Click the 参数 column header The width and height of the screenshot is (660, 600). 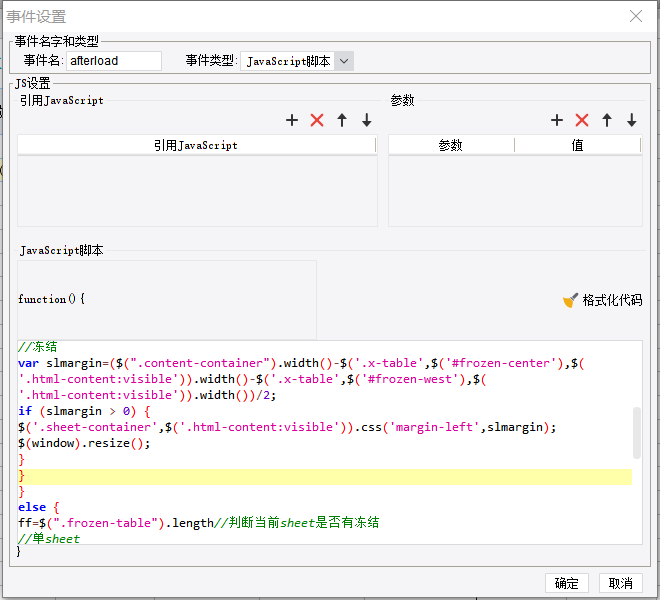451,145
